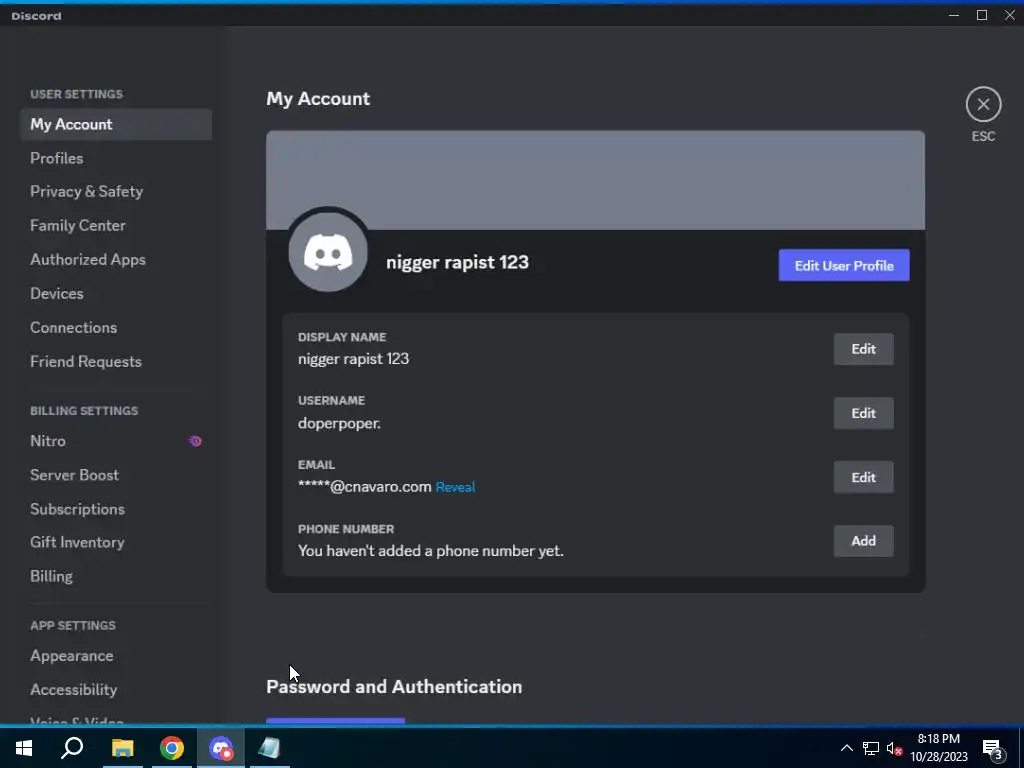Open the Nitro billing page
This screenshot has height=768, width=1024.
click(x=116, y=441)
